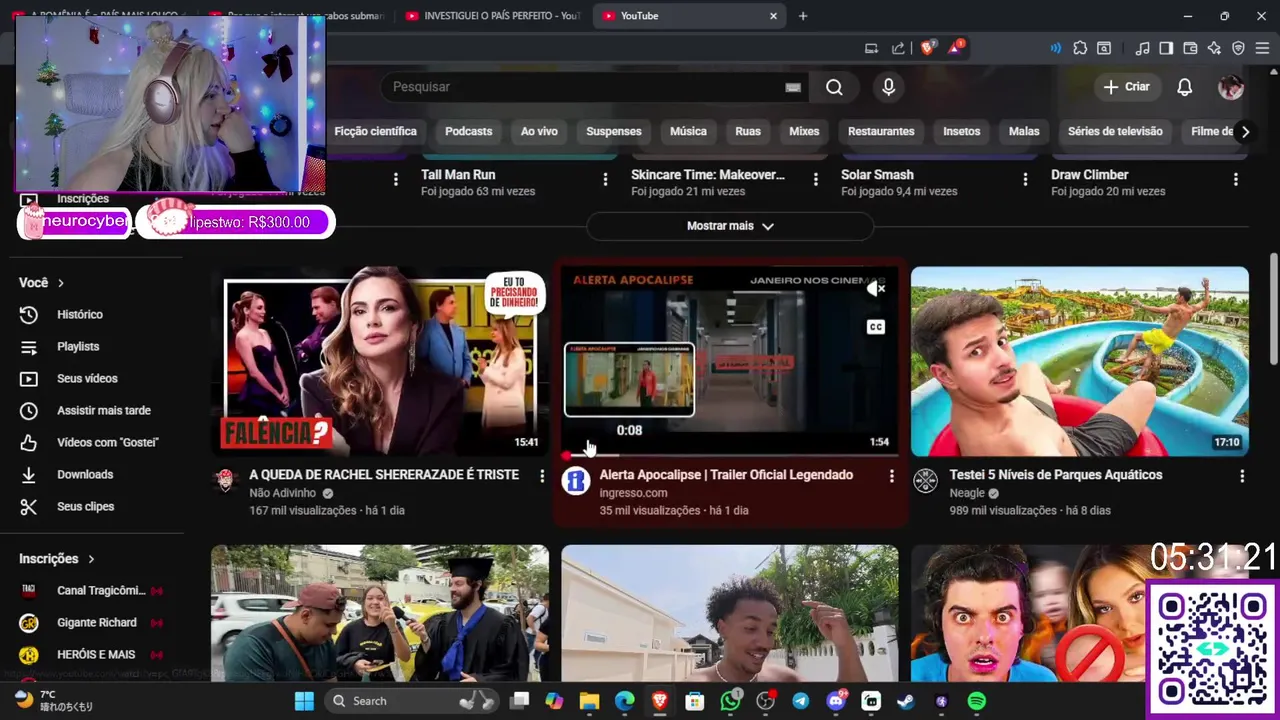Click the install app icon in the address bar
The image size is (1280, 720).
click(x=871, y=48)
